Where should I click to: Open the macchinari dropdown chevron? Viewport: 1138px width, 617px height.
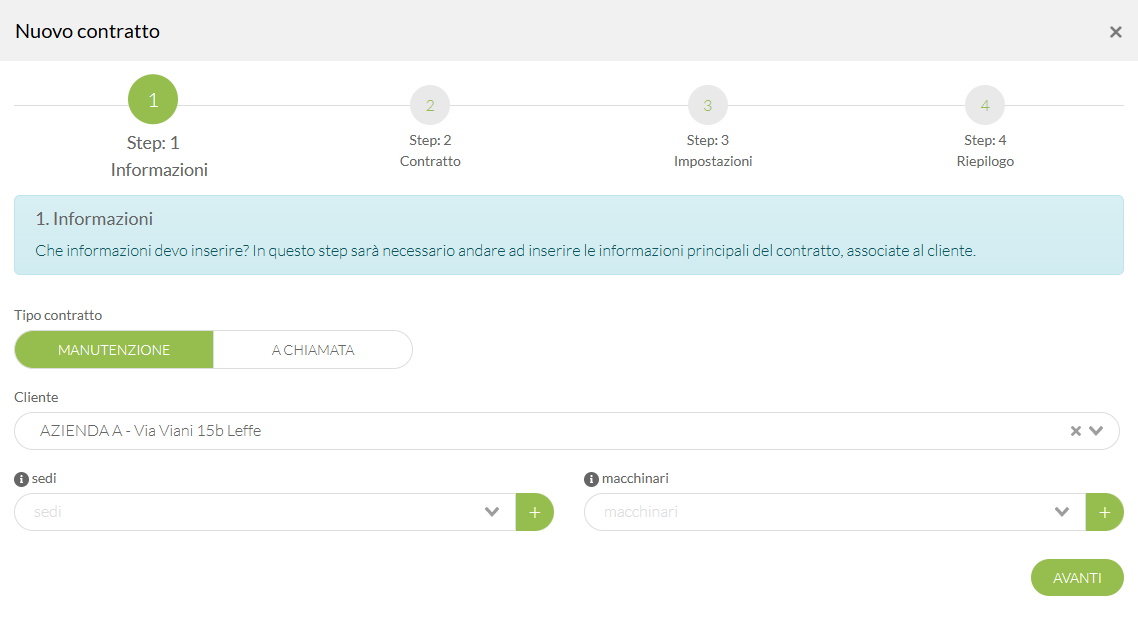point(1062,512)
